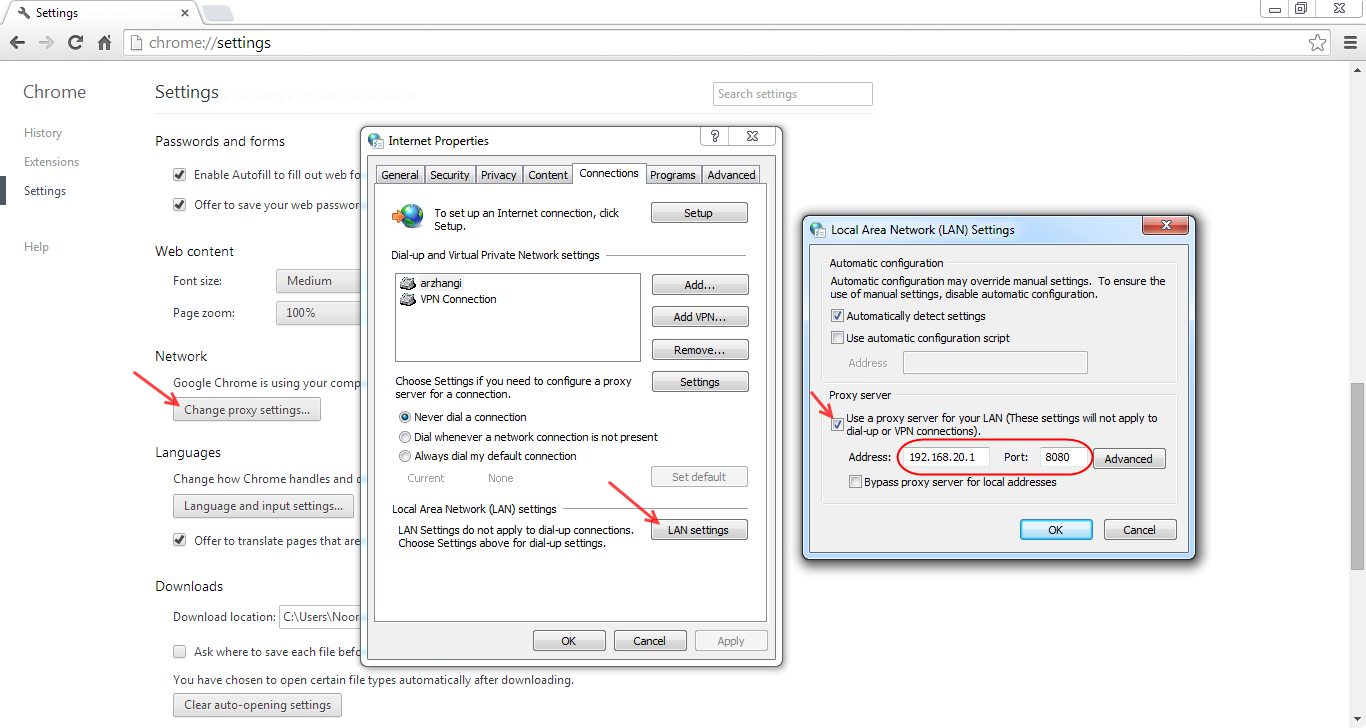Toggle Offer to save web passwords checkbox
The width and height of the screenshot is (1366, 728).
click(180, 204)
